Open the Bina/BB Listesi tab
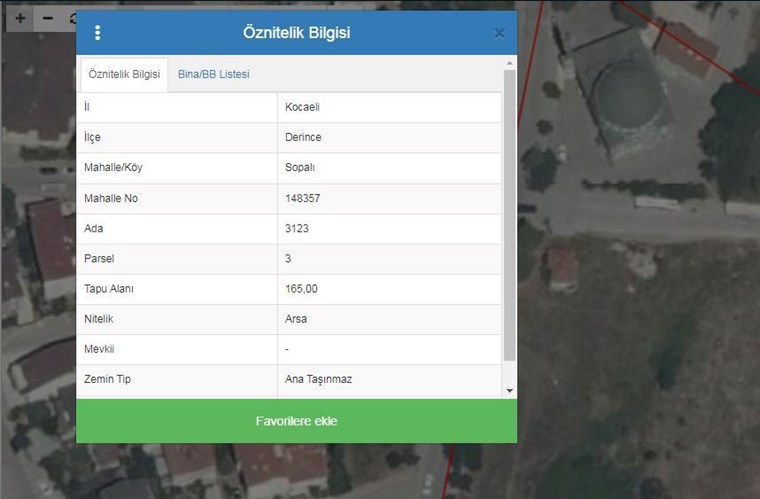 pyautogui.click(x=214, y=75)
